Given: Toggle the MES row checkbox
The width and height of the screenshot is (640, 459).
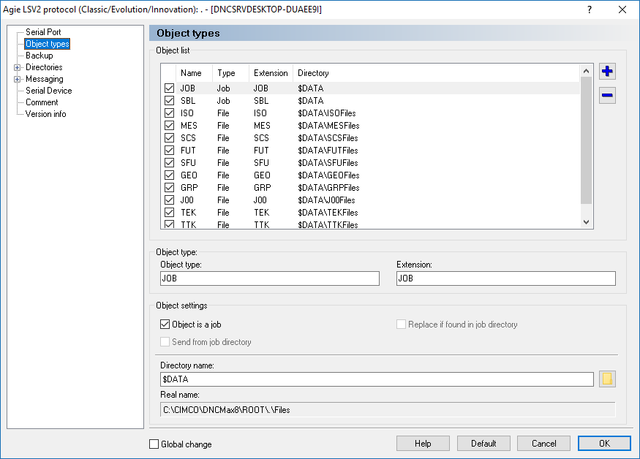Looking at the screenshot, I should point(169,125).
